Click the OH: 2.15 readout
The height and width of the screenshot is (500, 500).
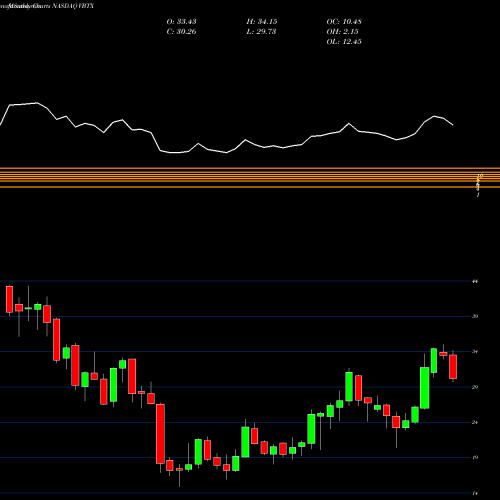pos(342,32)
